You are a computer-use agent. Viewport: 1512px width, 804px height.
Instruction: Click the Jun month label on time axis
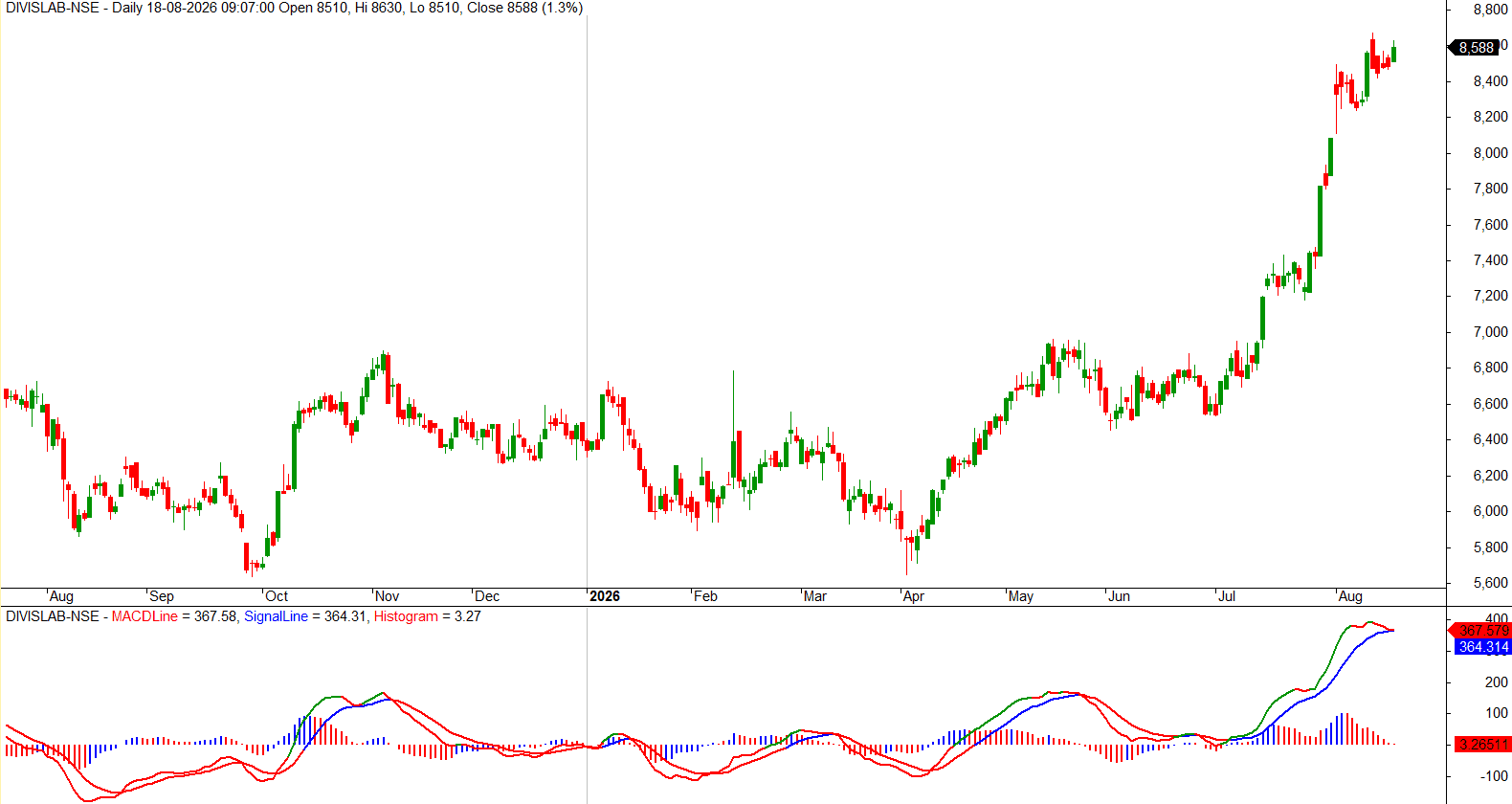pos(1119,596)
